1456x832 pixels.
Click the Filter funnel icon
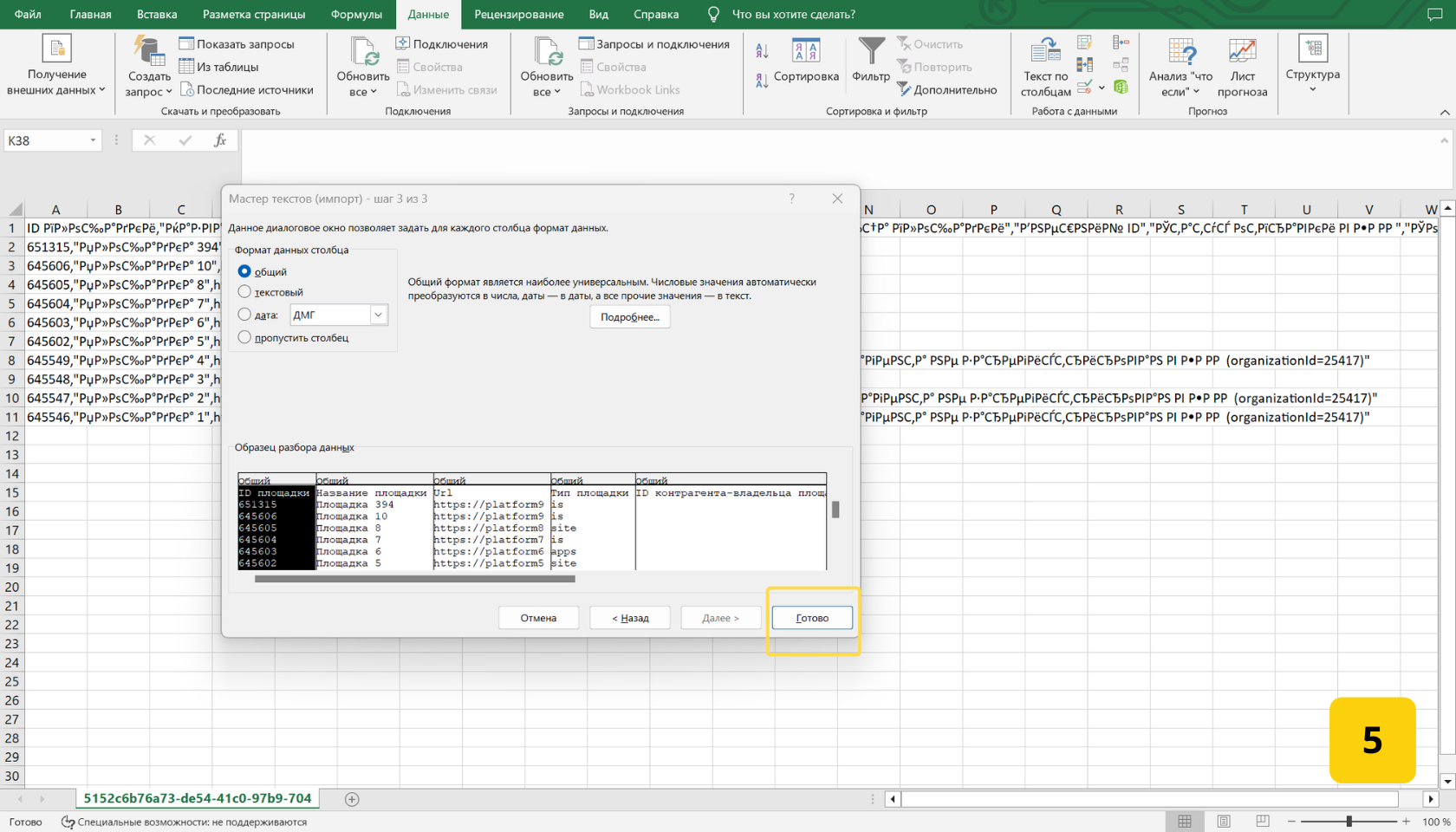click(x=870, y=52)
